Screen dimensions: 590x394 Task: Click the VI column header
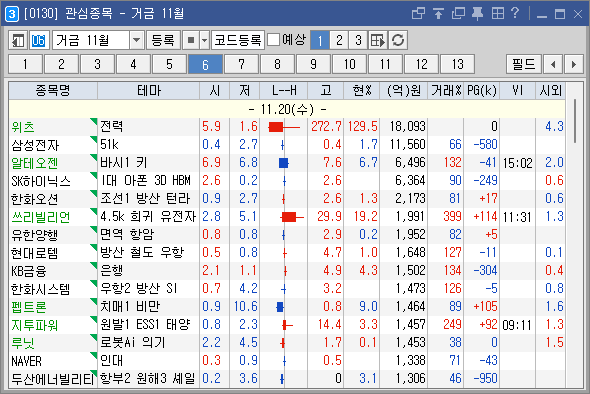click(517, 91)
